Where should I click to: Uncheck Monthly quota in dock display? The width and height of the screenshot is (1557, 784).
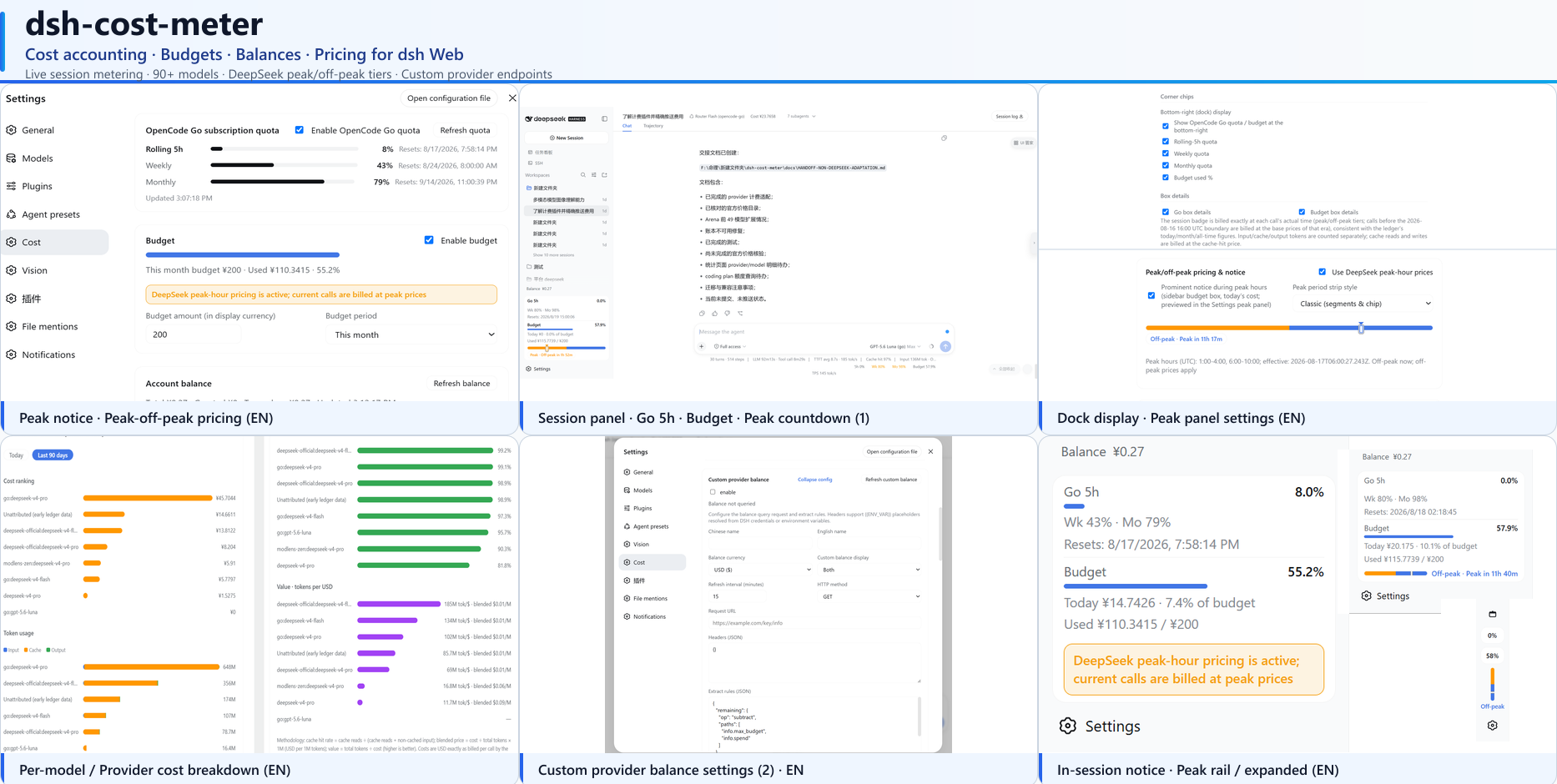[1166, 166]
